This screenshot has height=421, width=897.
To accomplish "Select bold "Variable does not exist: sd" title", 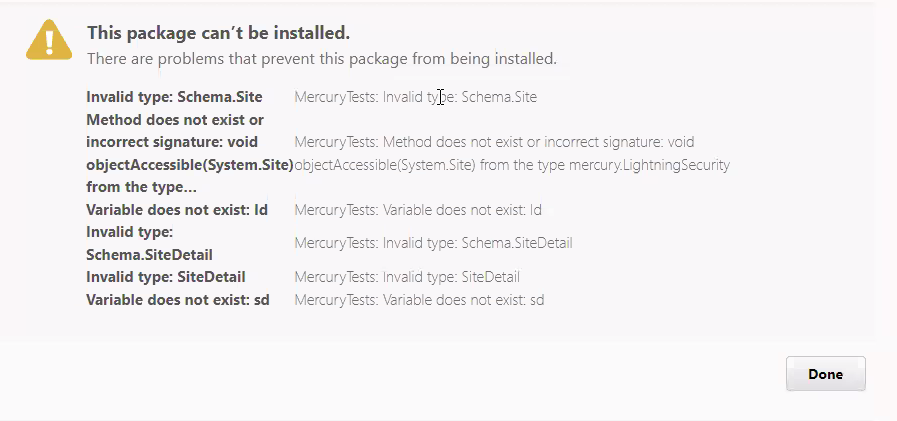I will [178, 300].
